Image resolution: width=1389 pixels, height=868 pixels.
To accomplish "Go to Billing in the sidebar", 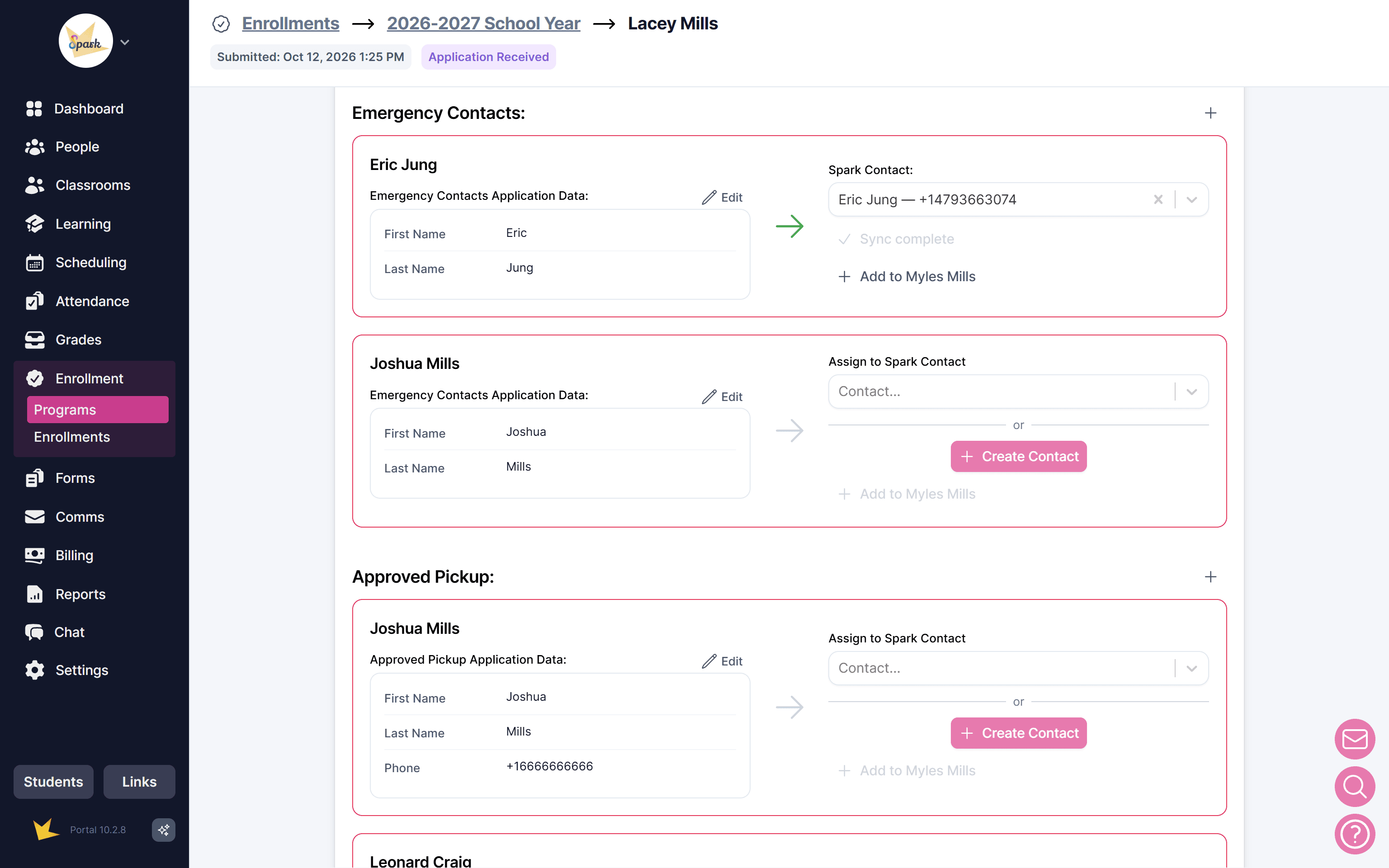I will tap(74, 555).
